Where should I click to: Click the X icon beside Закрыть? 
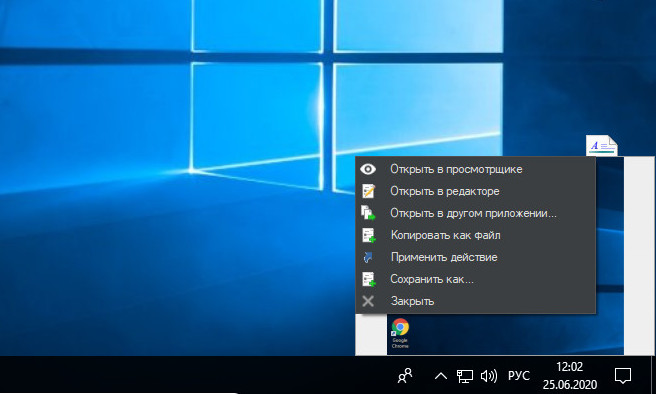point(368,301)
